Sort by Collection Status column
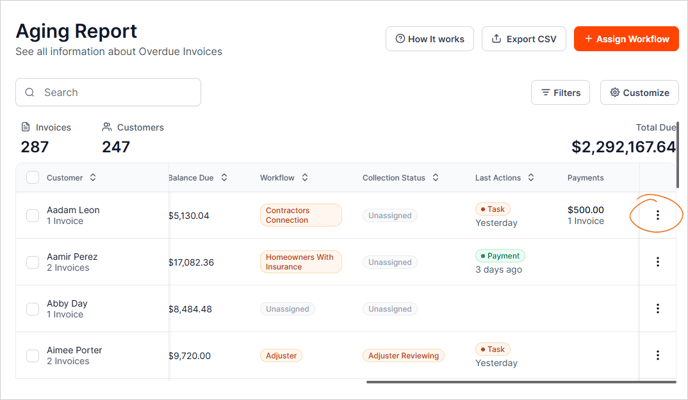The width and height of the screenshot is (688, 400). [436, 178]
